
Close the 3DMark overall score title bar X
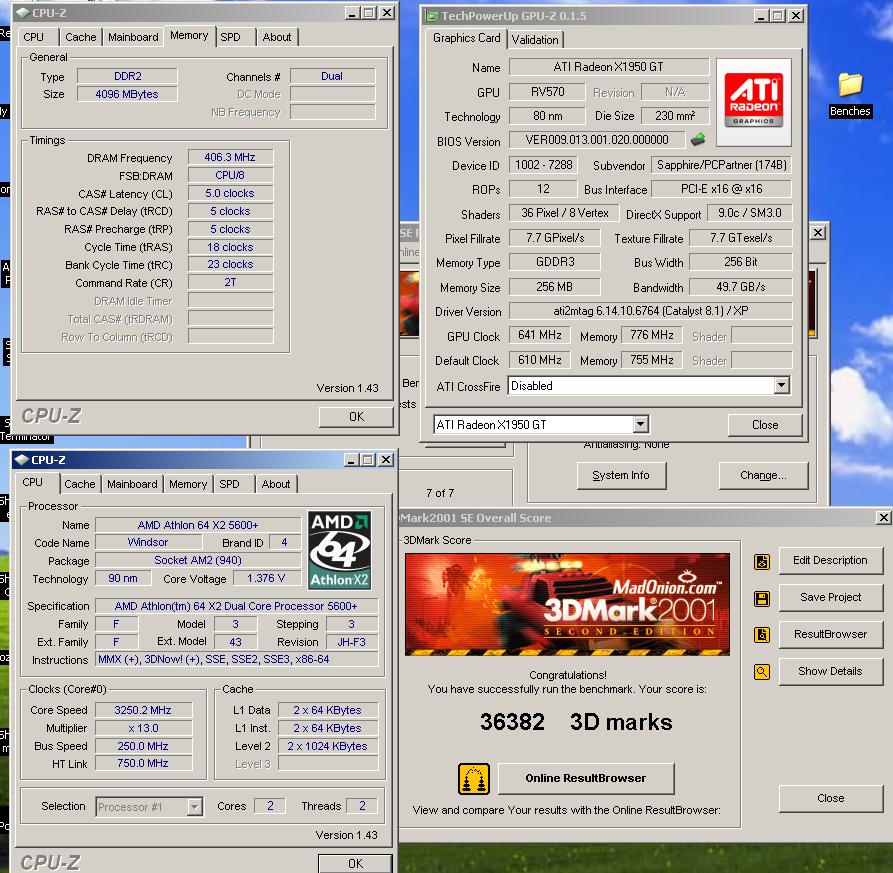883,518
